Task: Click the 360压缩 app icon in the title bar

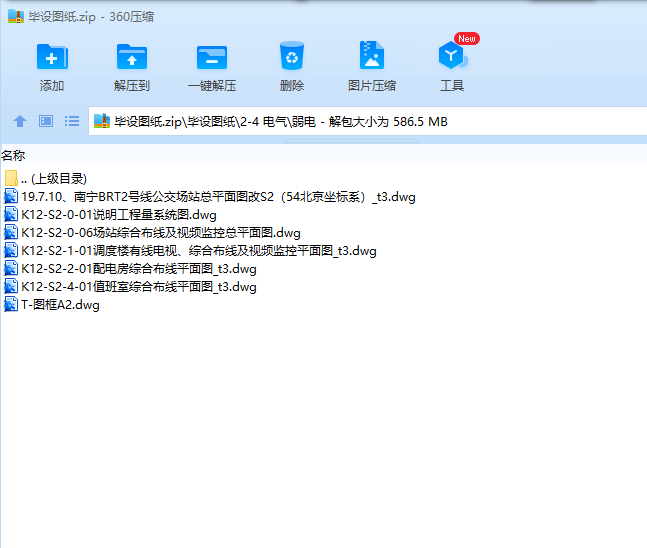Action: click(16, 17)
